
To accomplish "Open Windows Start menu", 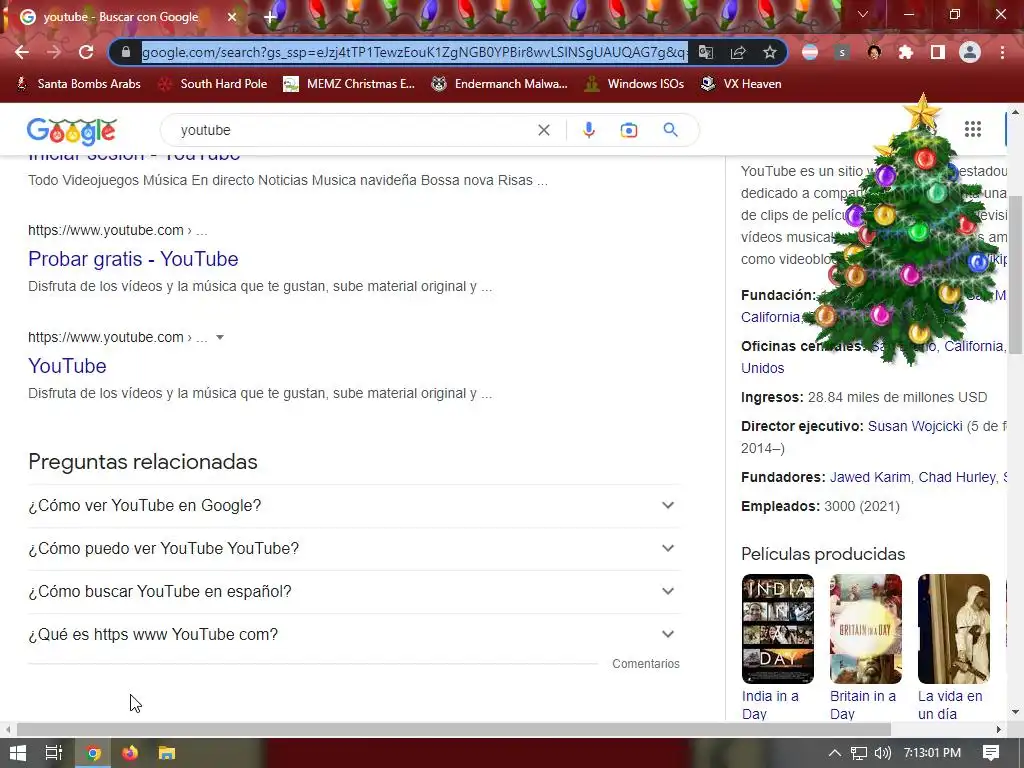I will [x=18, y=753].
